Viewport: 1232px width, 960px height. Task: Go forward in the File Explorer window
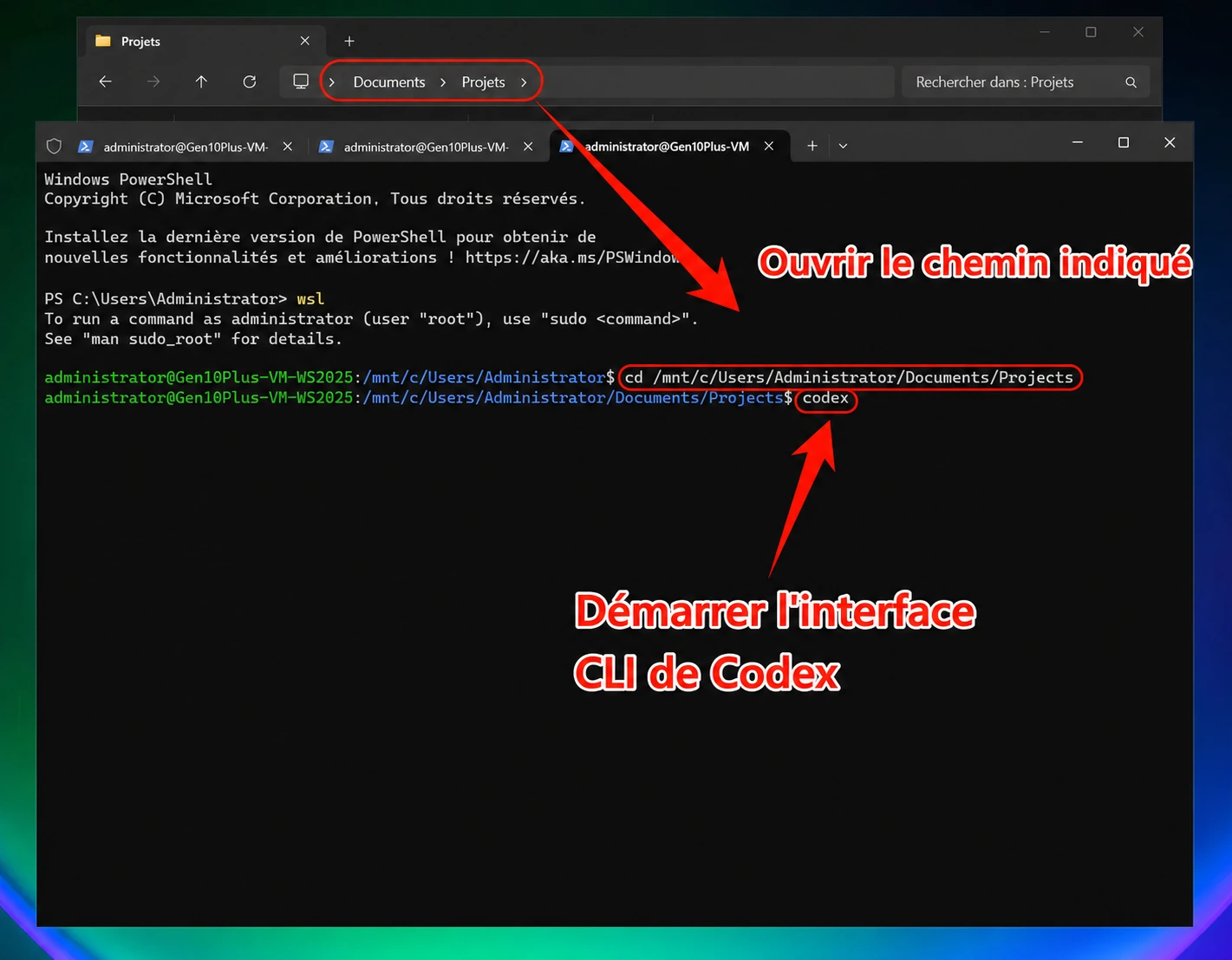pyautogui.click(x=153, y=82)
